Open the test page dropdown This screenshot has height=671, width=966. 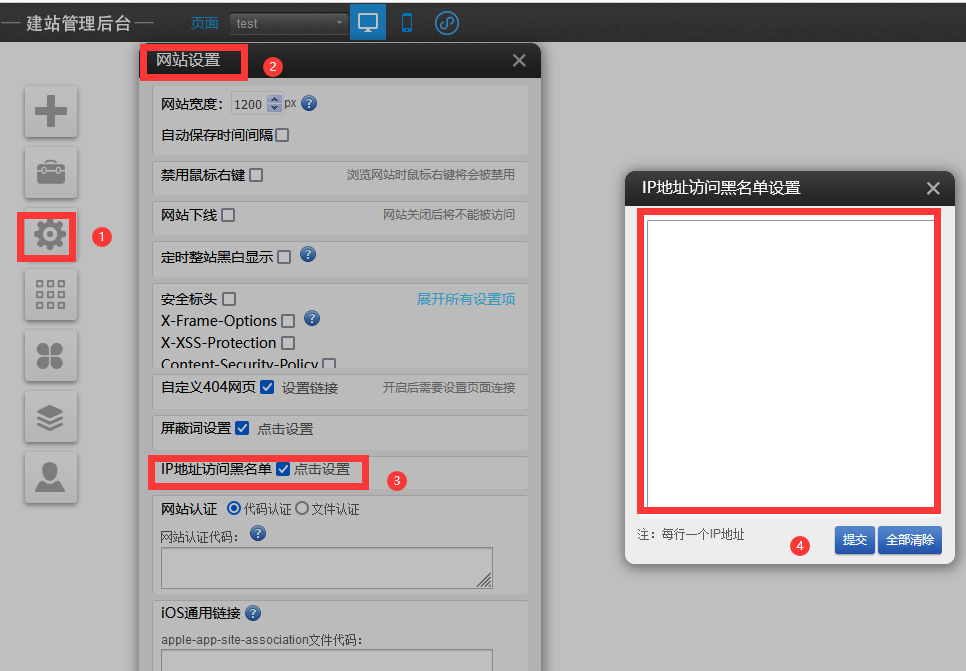[289, 23]
